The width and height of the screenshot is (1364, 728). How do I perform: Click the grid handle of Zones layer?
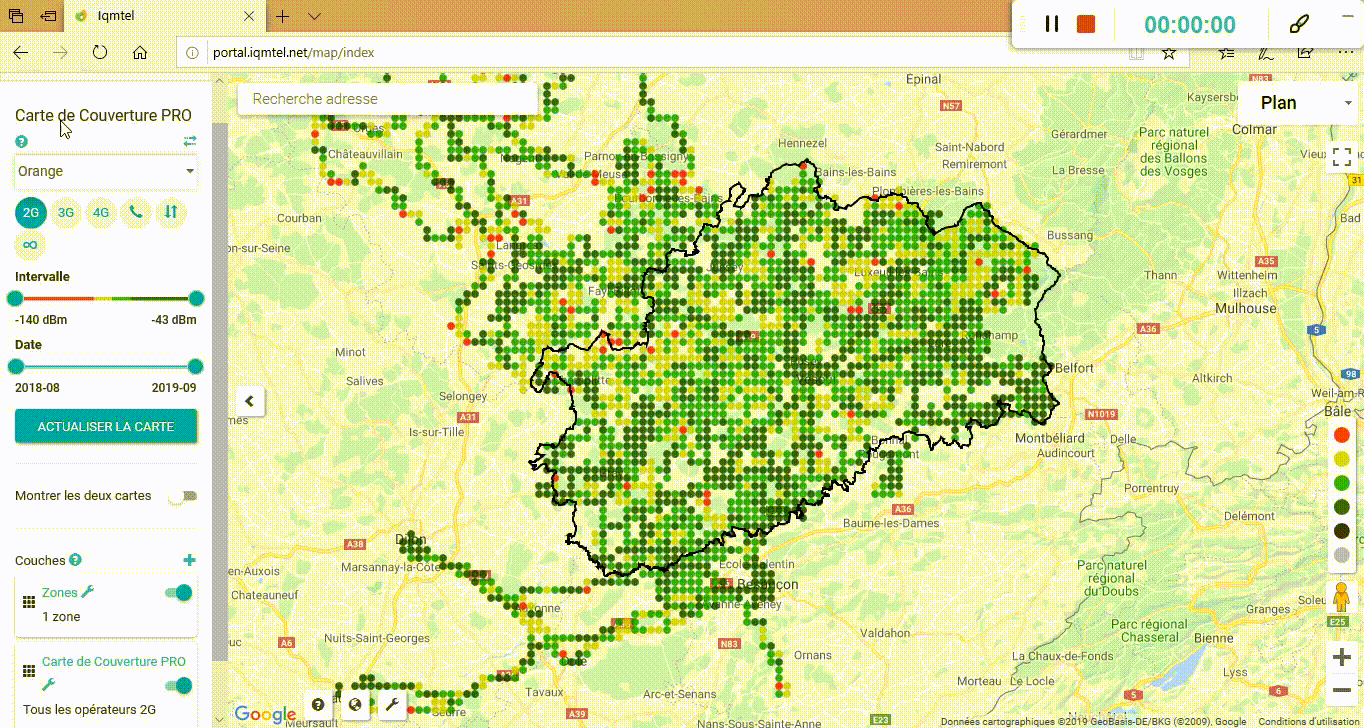tap(29, 601)
